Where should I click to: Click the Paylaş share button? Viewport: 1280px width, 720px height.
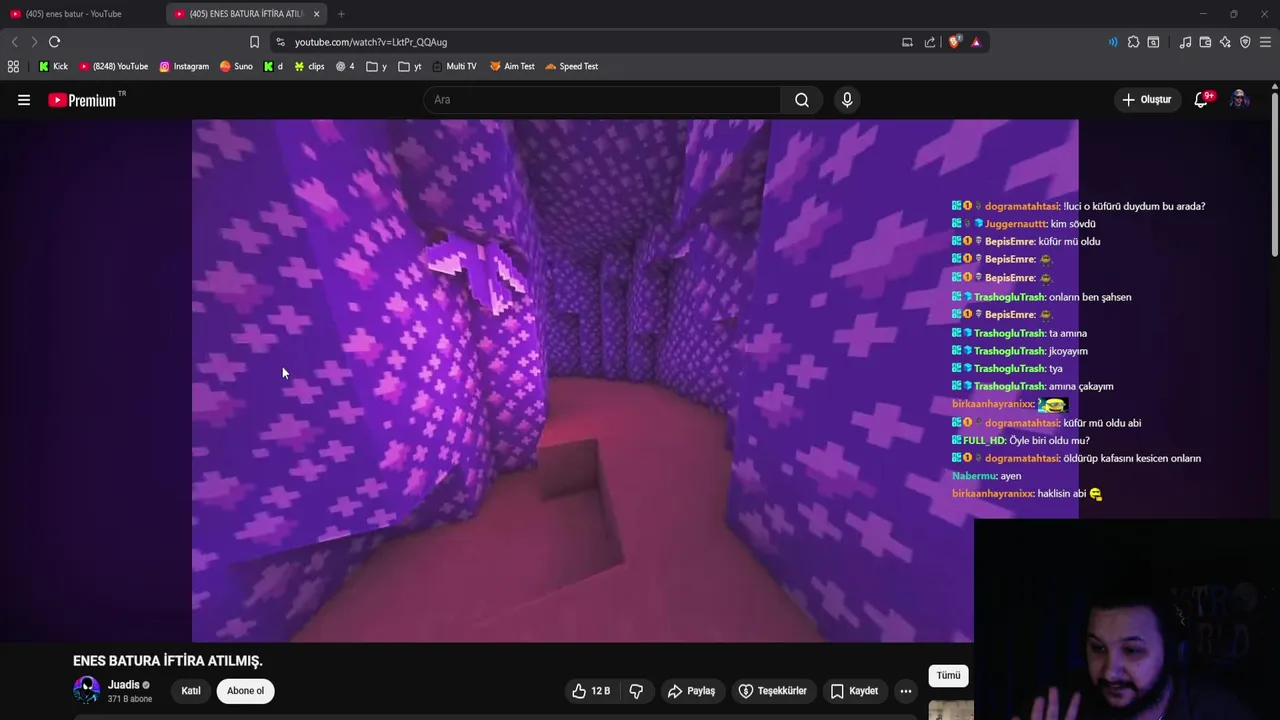tap(691, 691)
